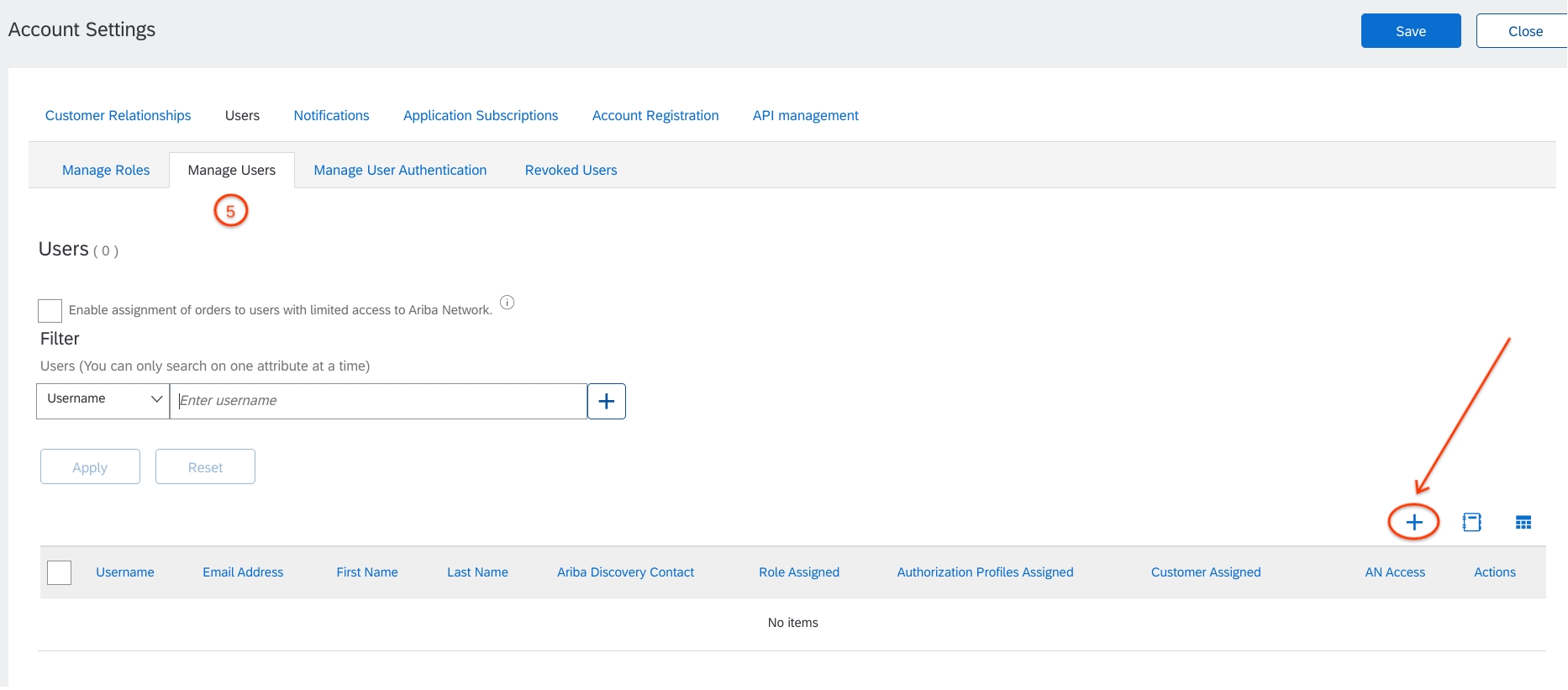Click the 'Users ( 0 )' heading
The width and height of the screenshot is (1568, 690).
tap(78, 250)
